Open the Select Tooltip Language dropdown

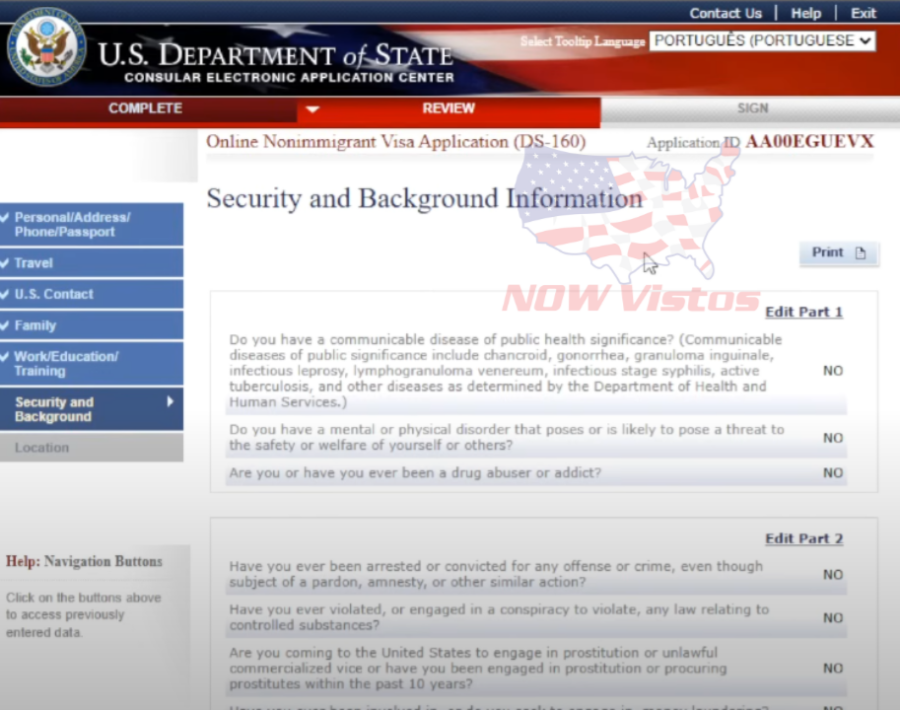point(762,41)
